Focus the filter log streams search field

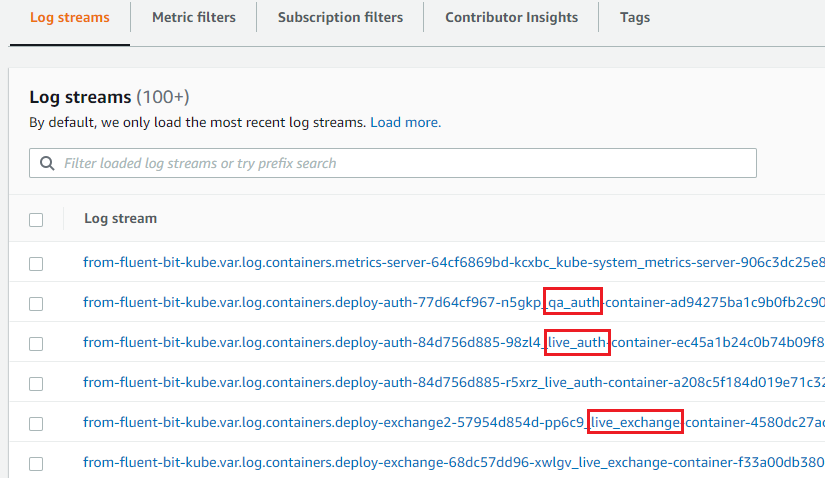click(400, 163)
